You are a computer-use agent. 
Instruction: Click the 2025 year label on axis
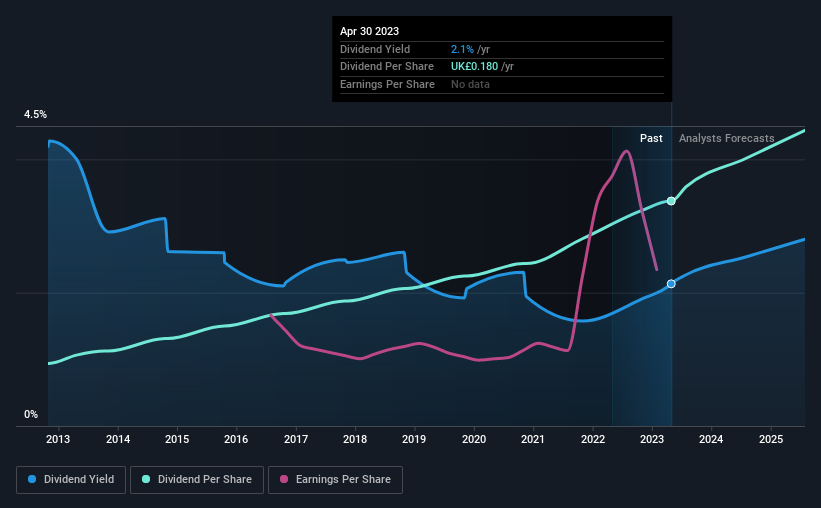(771, 439)
